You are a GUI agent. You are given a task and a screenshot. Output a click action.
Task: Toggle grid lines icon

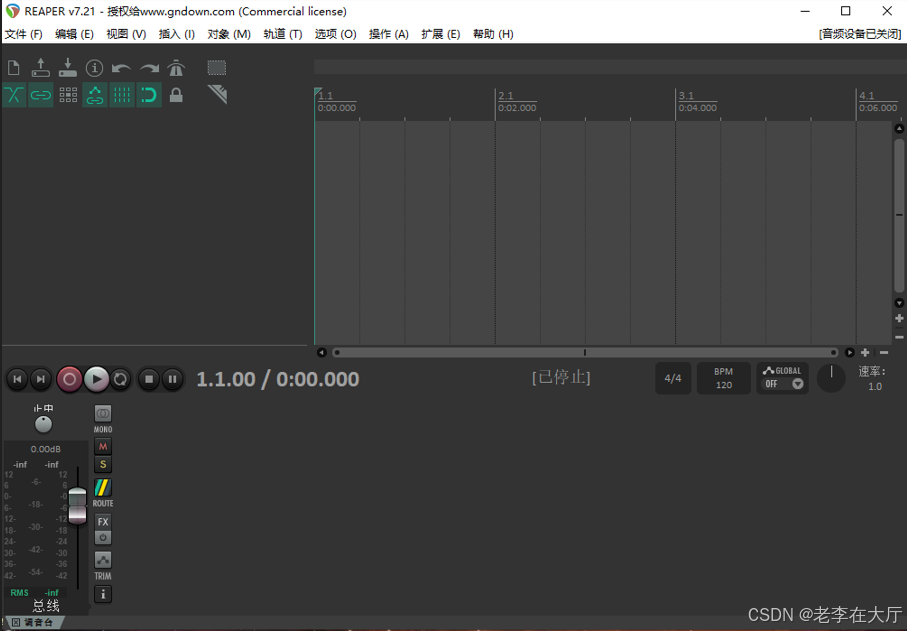pos(121,95)
